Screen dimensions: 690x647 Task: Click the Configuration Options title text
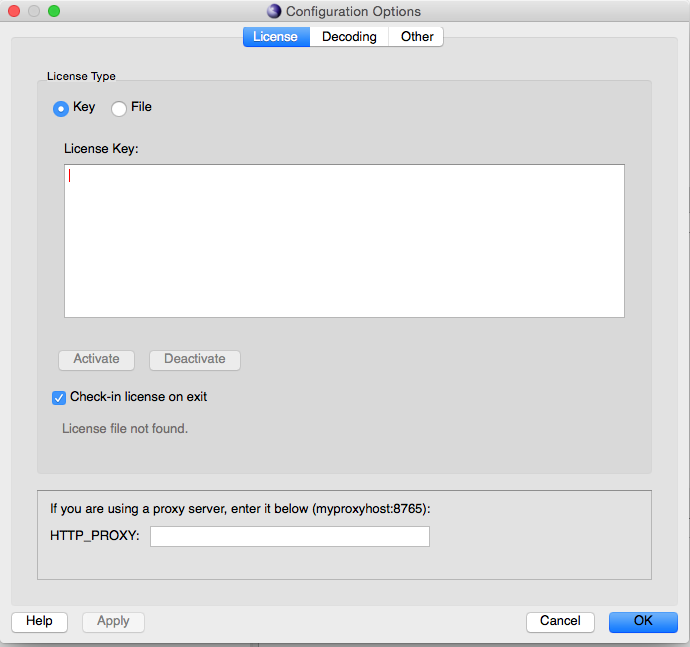click(x=353, y=11)
